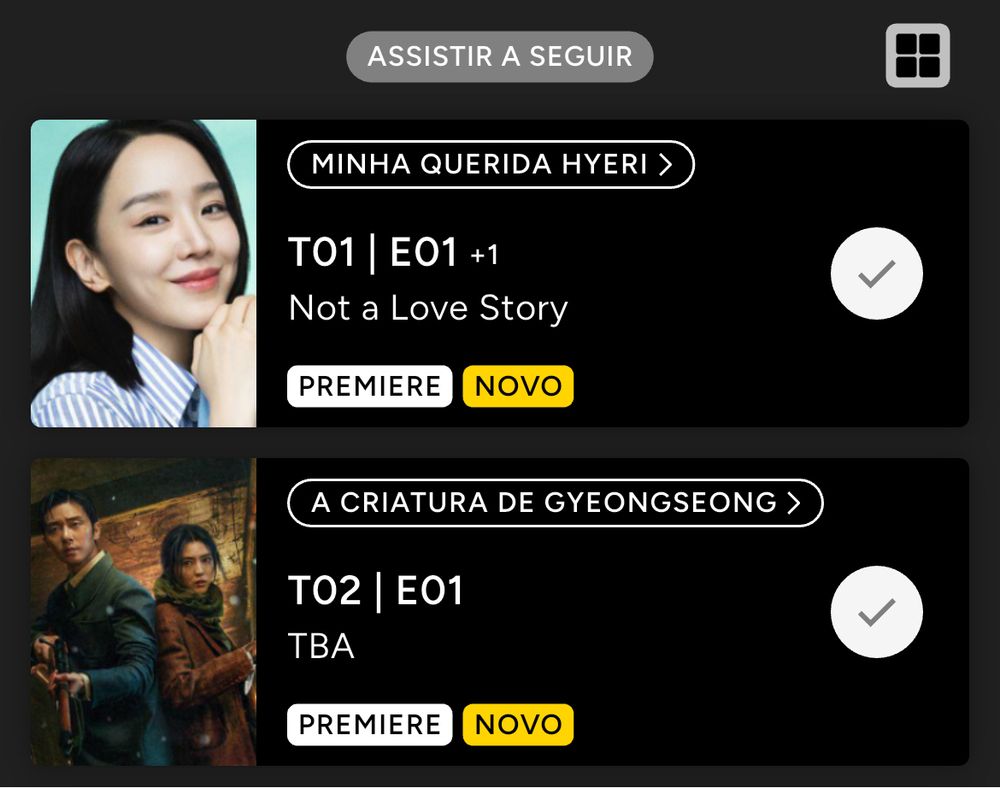Click yellow NOVO badge on Minha Querida Hyeri
The width and height of the screenshot is (1000, 788).
(518, 386)
